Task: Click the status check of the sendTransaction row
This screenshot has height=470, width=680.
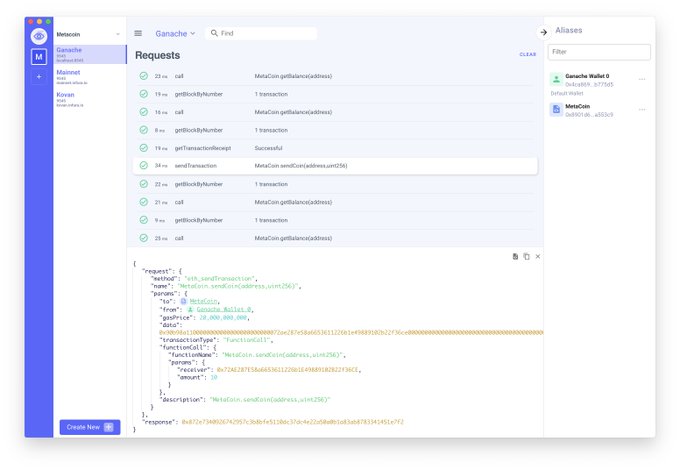Action: [144, 165]
